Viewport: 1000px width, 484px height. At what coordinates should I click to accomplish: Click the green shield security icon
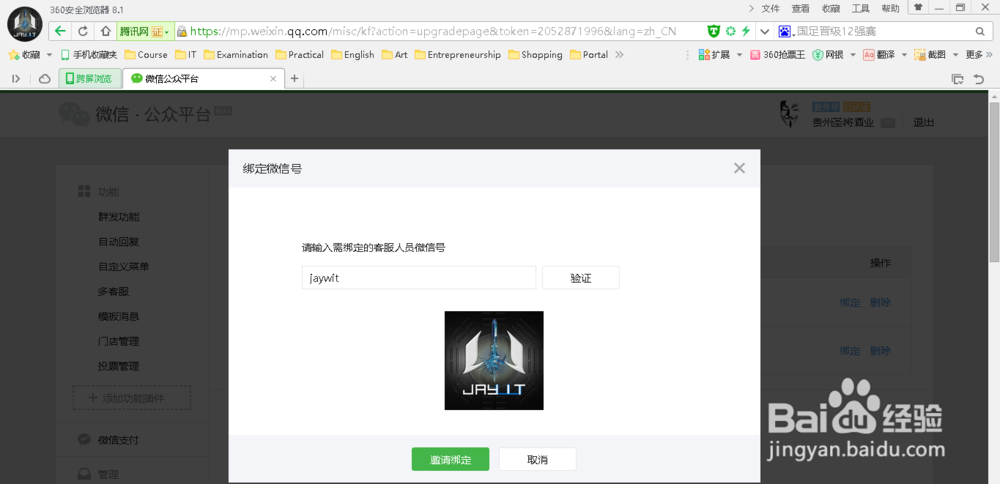(714, 31)
